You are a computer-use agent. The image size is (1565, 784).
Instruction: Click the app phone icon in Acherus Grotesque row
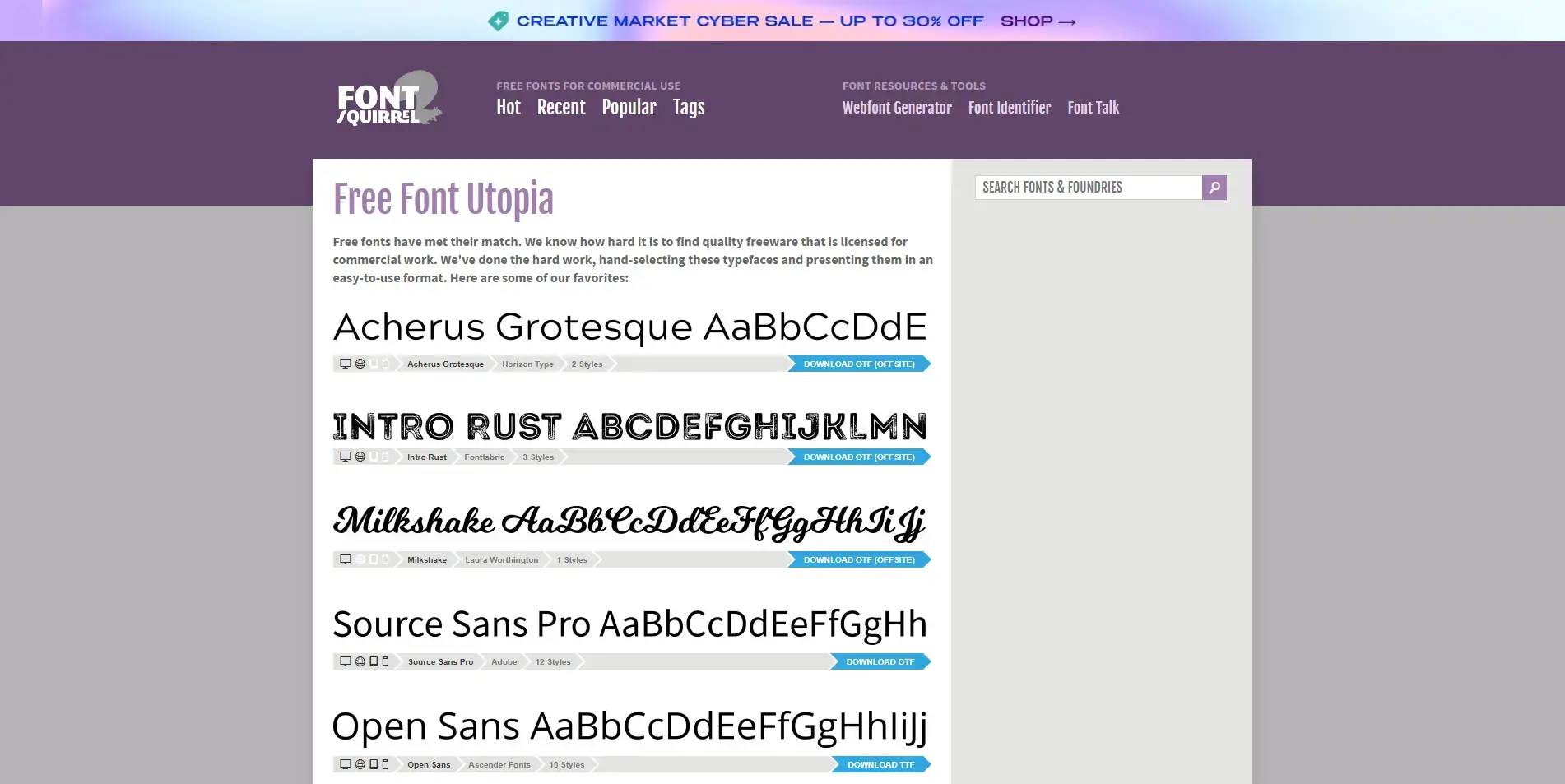click(x=385, y=364)
